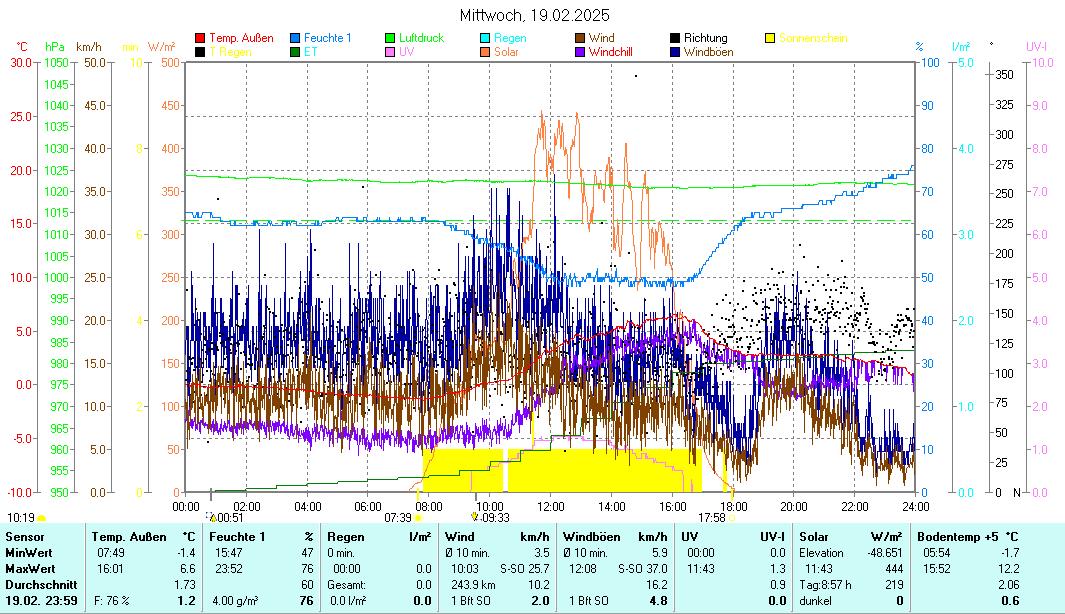Click the sunset marker at 17:58
The width and height of the screenshot is (1065, 614).
733,518
